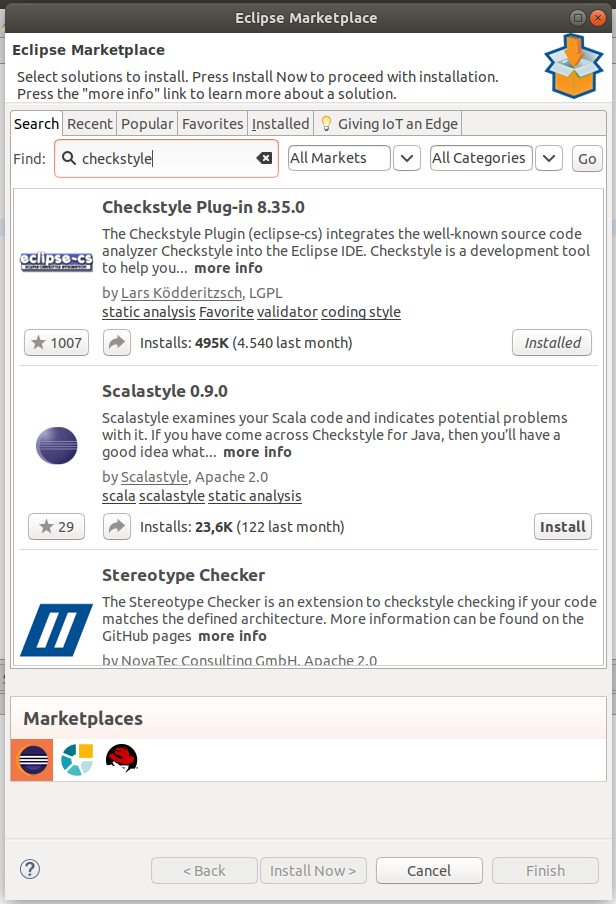
Task: Click the Find search input field
Action: [x=167, y=158]
